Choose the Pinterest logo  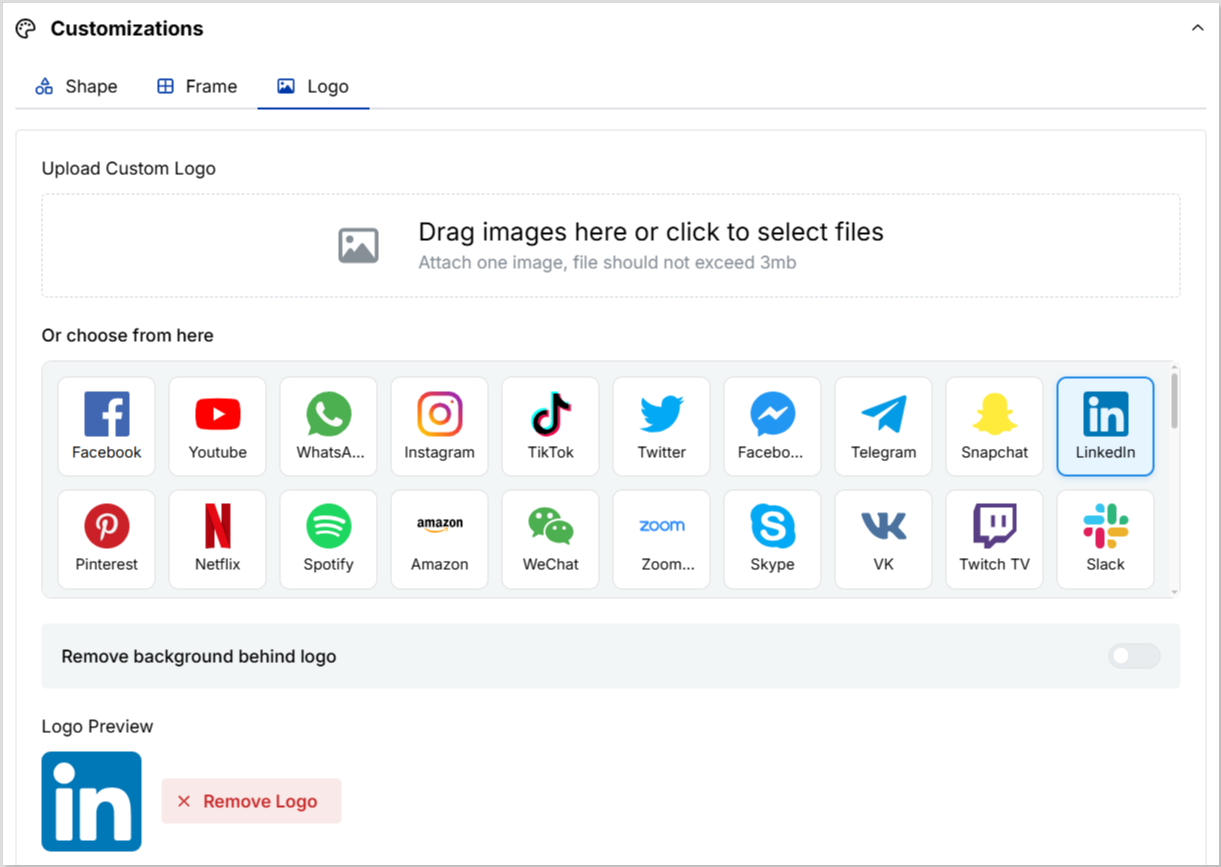point(106,539)
